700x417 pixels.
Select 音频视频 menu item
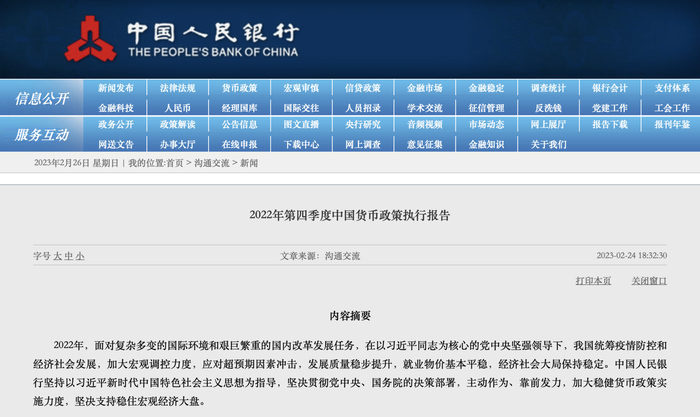[x=425, y=124]
